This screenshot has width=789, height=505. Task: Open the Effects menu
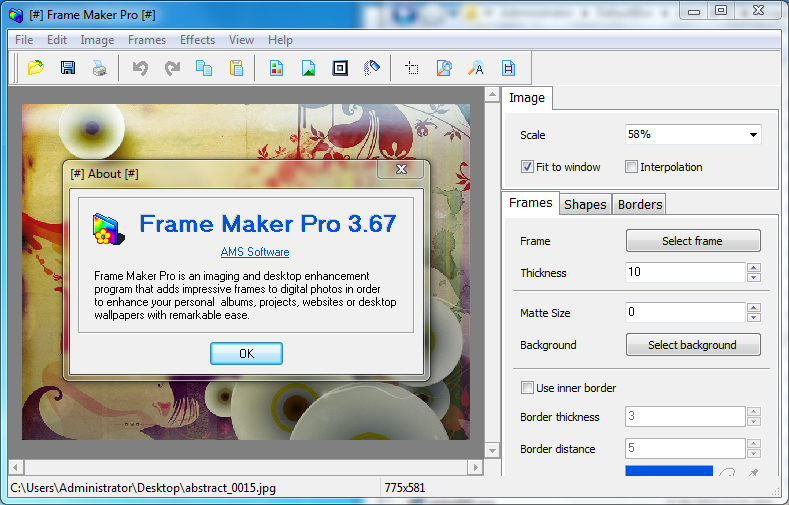tap(197, 40)
